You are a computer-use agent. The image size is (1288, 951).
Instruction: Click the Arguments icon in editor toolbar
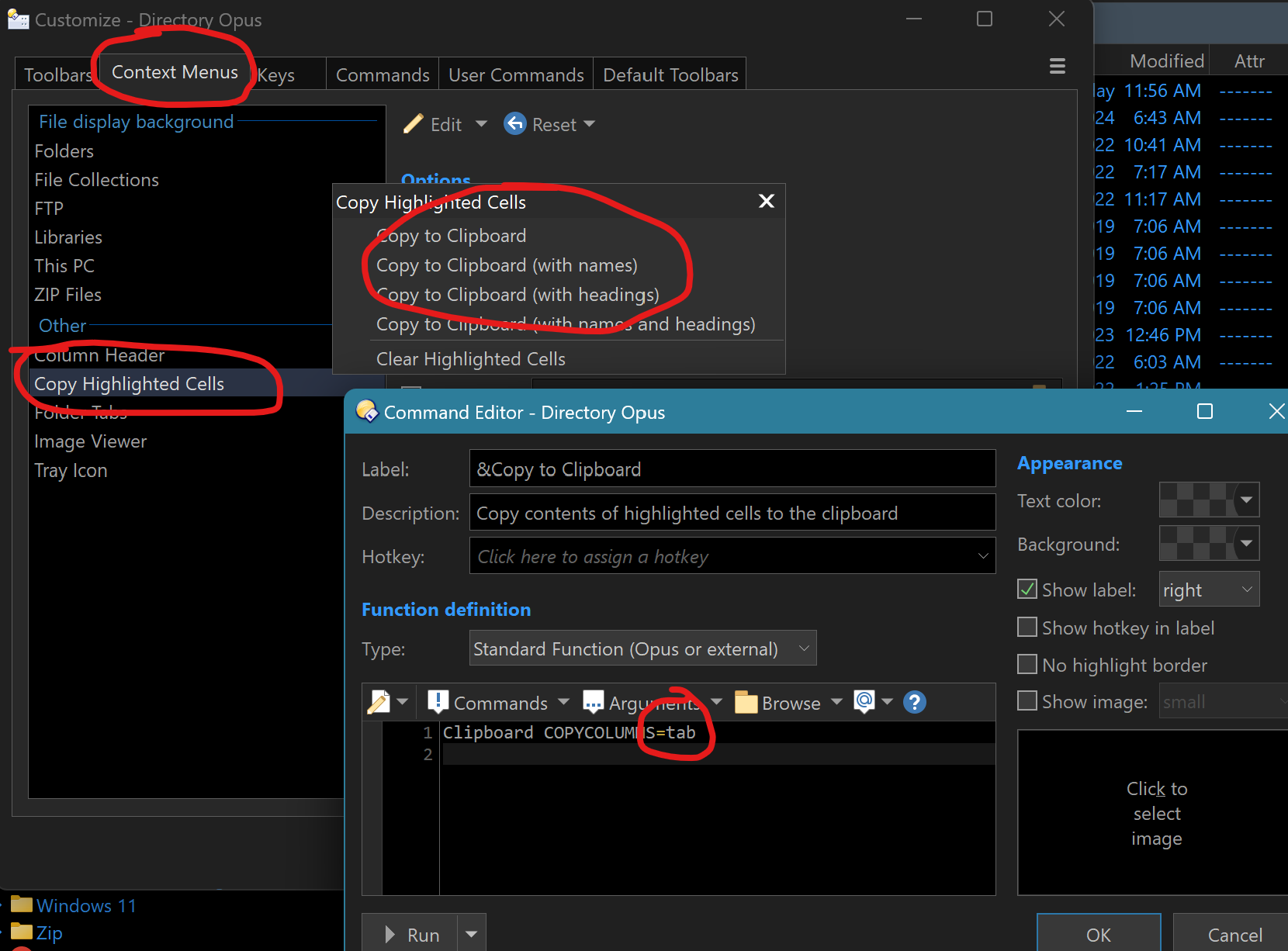click(x=594, y=703)
